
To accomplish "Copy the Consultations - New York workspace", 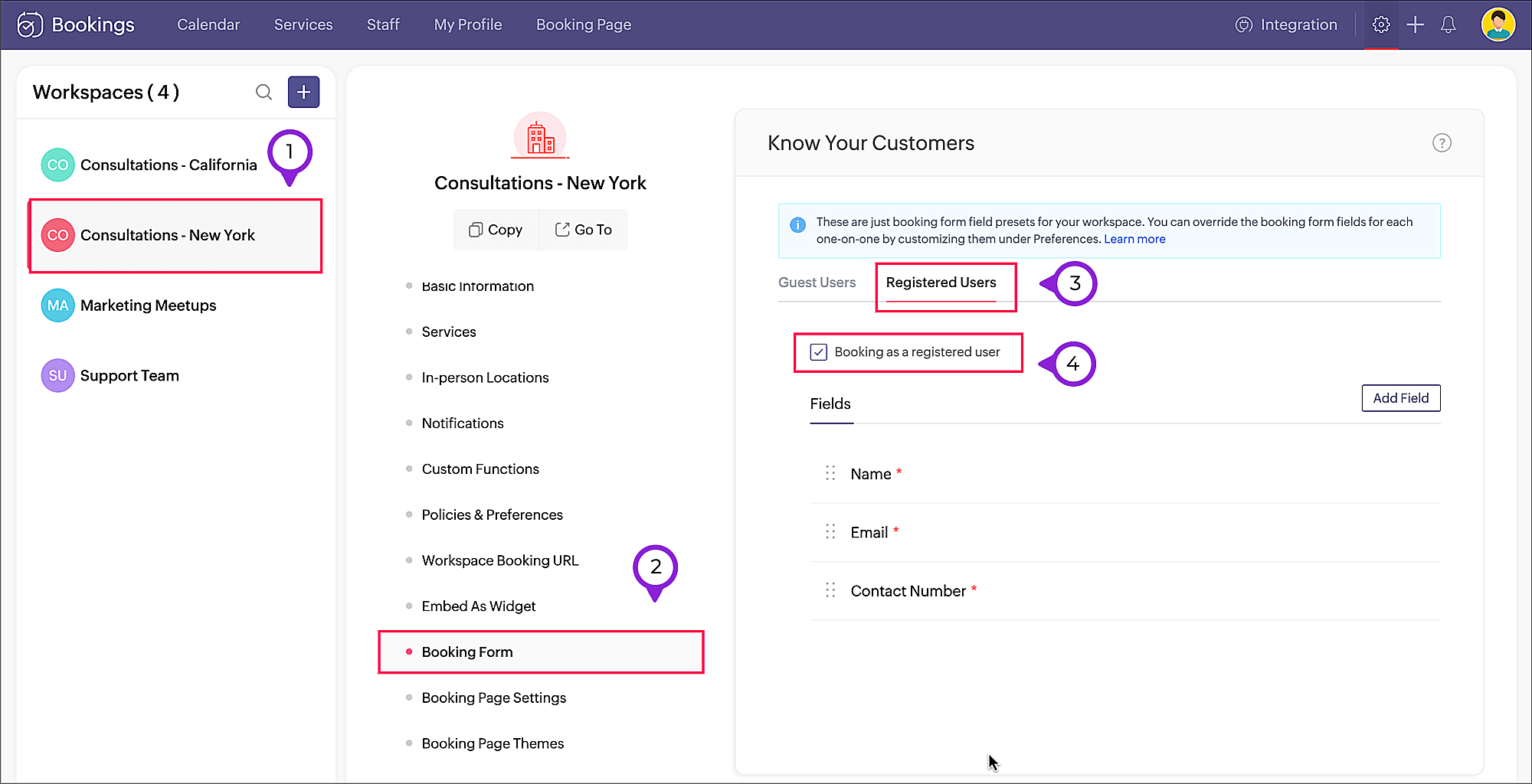I will click(496, 230).
